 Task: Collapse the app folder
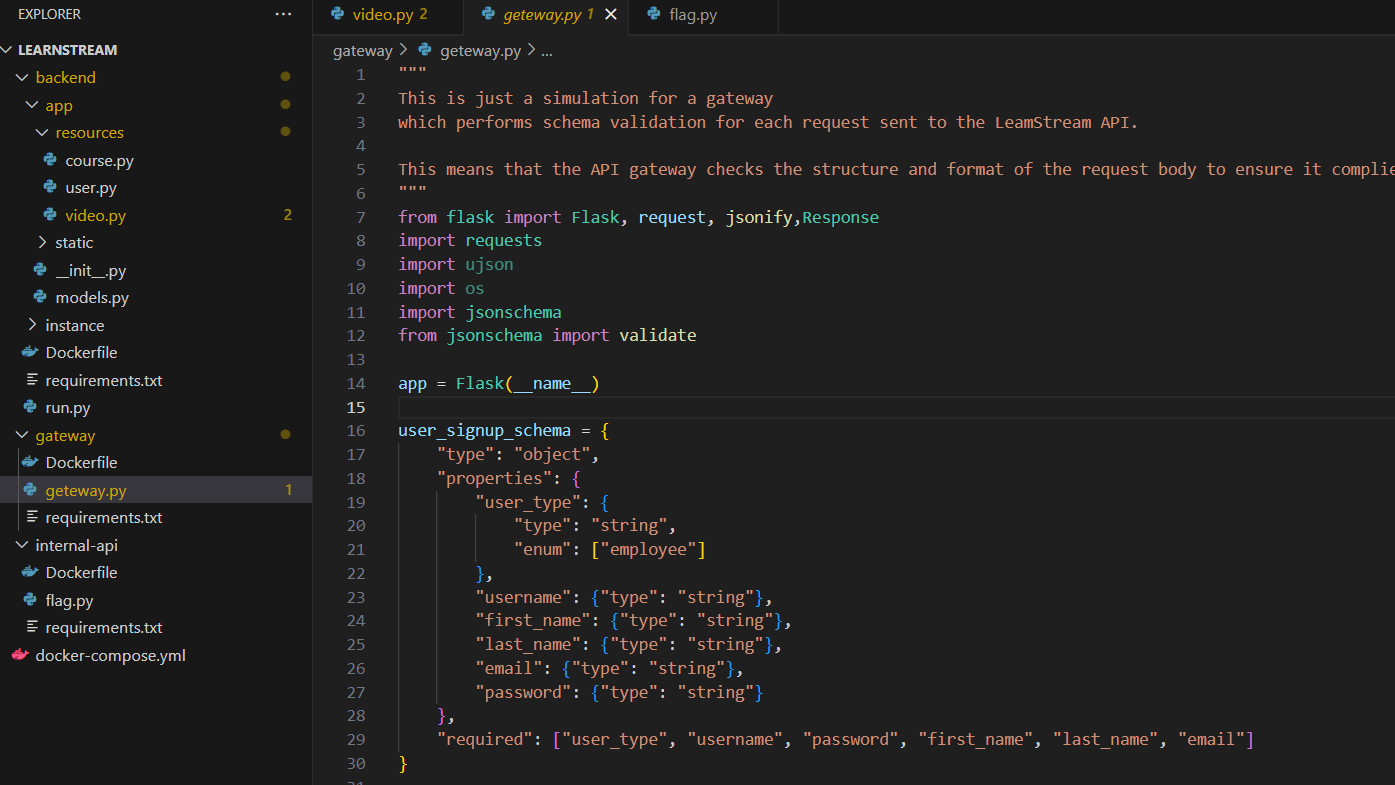coord(33,105)
